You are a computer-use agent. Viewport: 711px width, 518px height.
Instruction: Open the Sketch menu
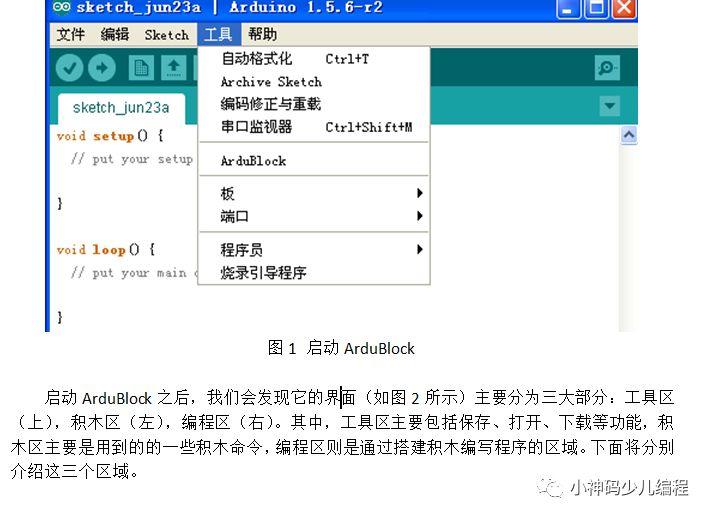pos(166,34)
